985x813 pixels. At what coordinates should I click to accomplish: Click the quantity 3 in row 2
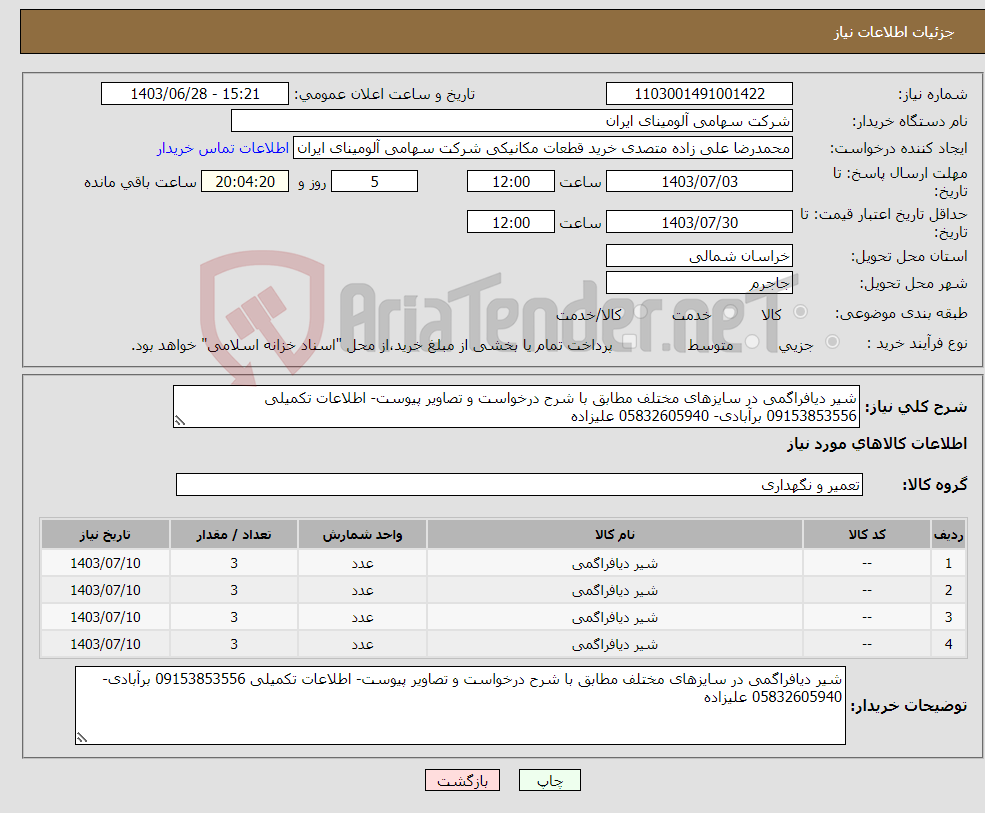pyautogui.click(x=234, y=590)
